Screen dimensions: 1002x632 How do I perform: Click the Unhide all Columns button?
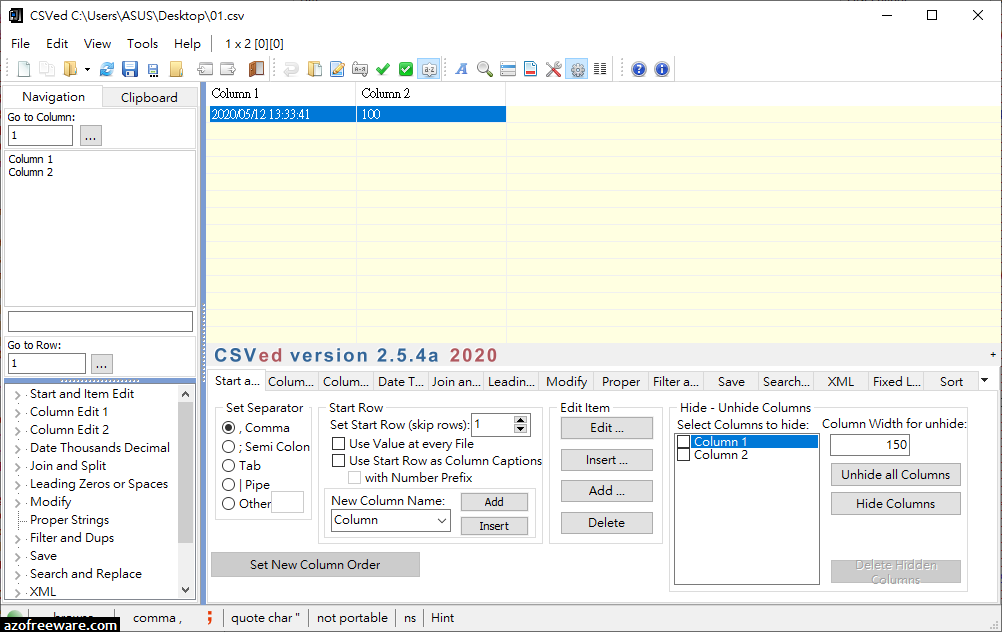coord(895,474)
